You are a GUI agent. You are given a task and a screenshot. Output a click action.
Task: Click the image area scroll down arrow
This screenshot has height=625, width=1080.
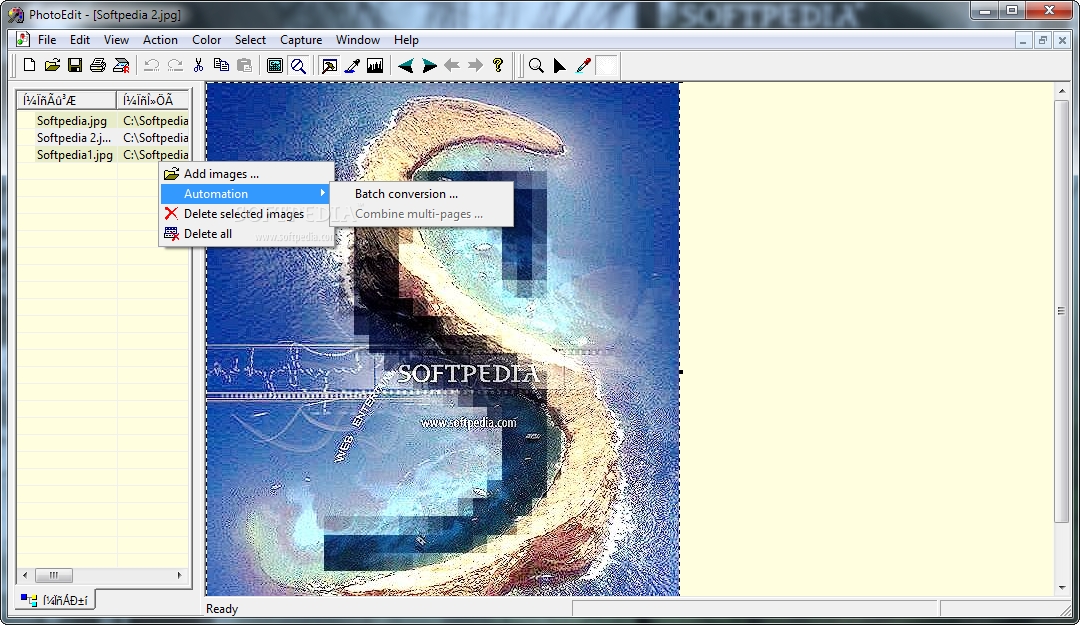click(1061, 588)
